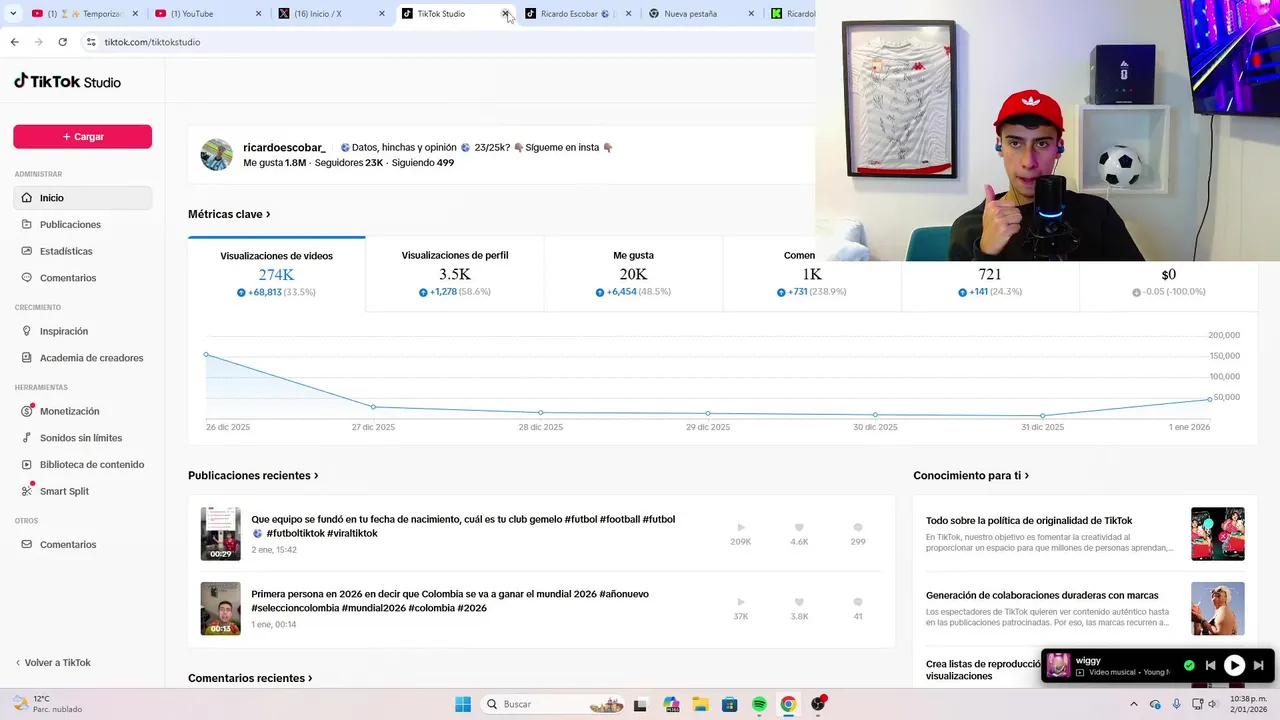Click the microphone tray icon

click(1176, 704)
